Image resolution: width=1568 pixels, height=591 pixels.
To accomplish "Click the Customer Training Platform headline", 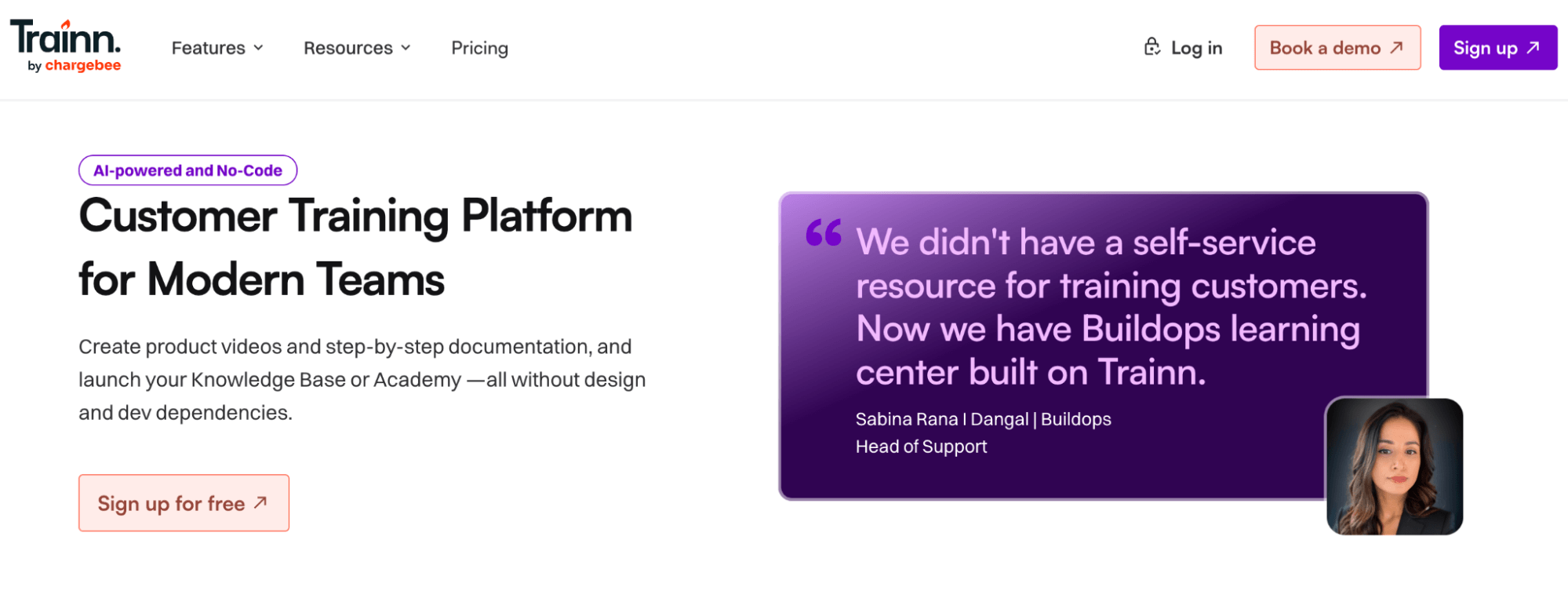I will point(355,247).
